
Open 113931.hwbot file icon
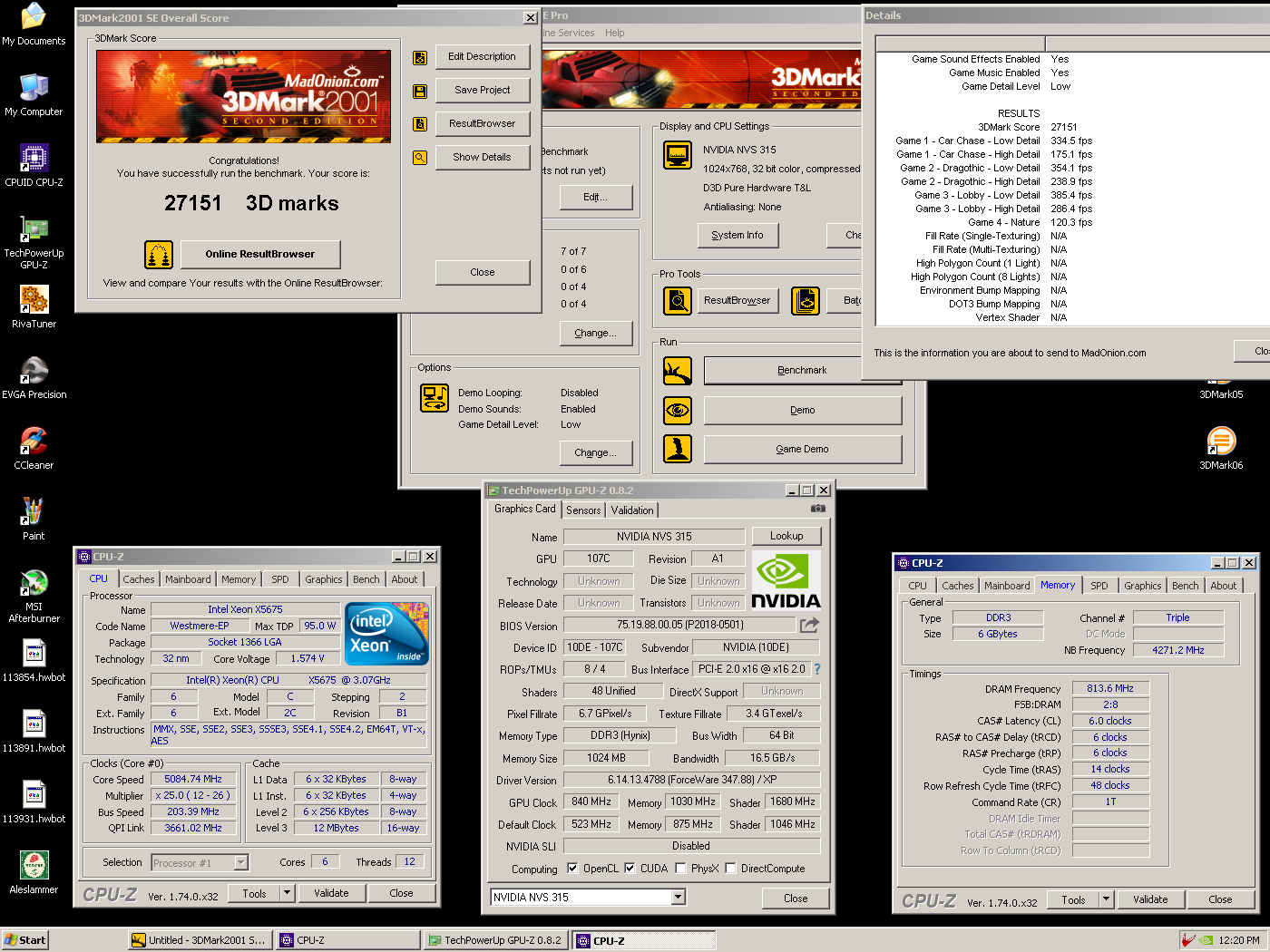34,803
